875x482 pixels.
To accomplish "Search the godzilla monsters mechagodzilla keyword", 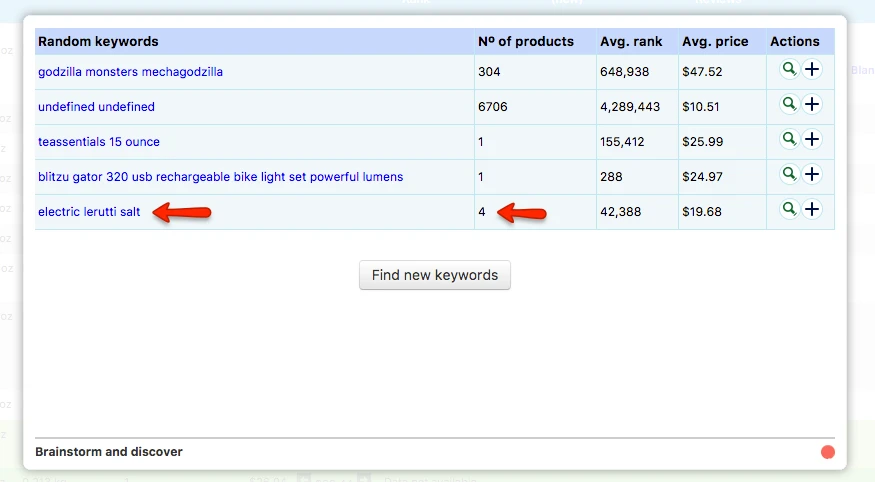I will pyautogui.click(x=789, y=70).
